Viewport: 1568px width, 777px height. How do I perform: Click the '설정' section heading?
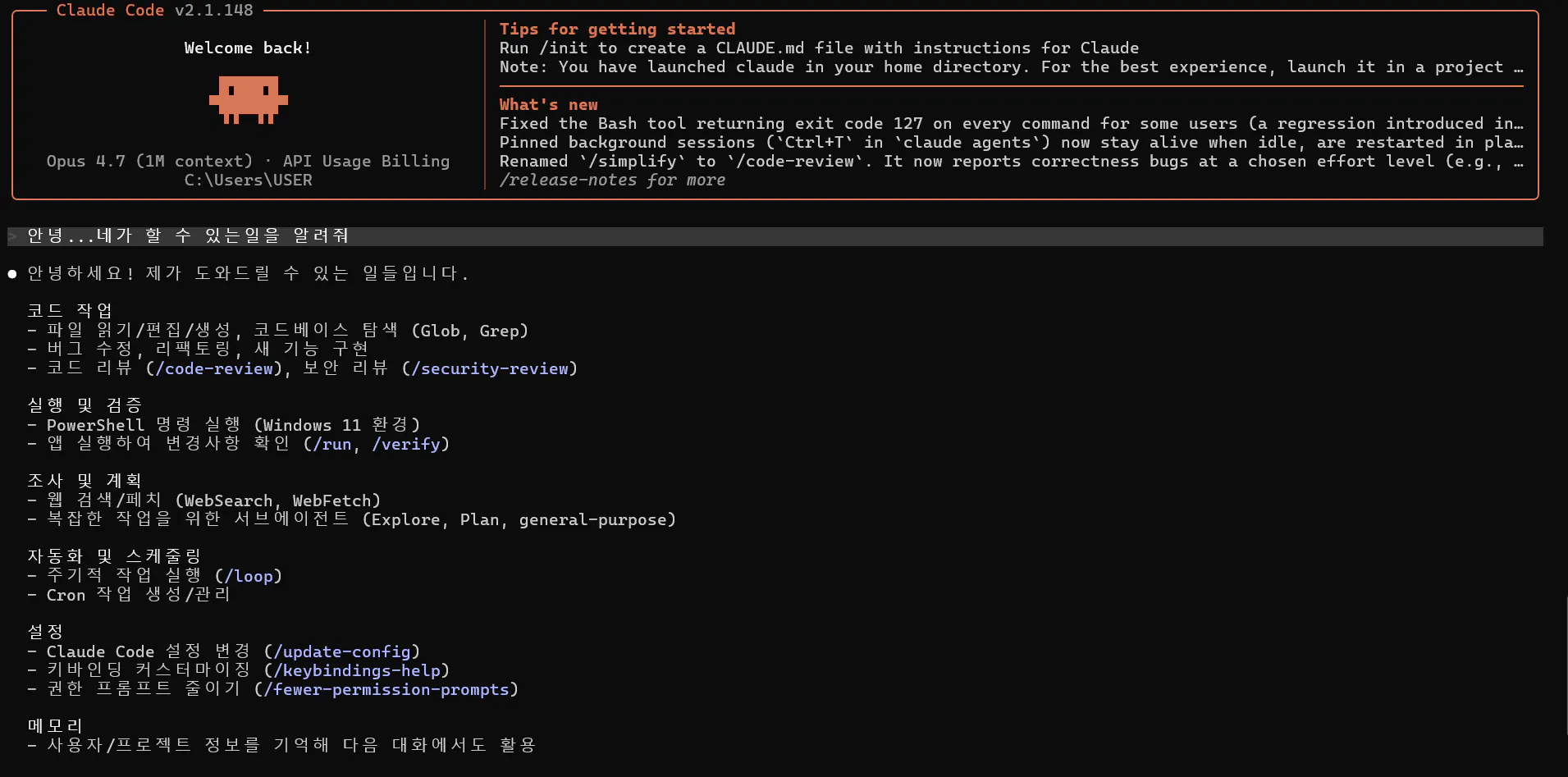pyautogui.click(x=45, y=632)
